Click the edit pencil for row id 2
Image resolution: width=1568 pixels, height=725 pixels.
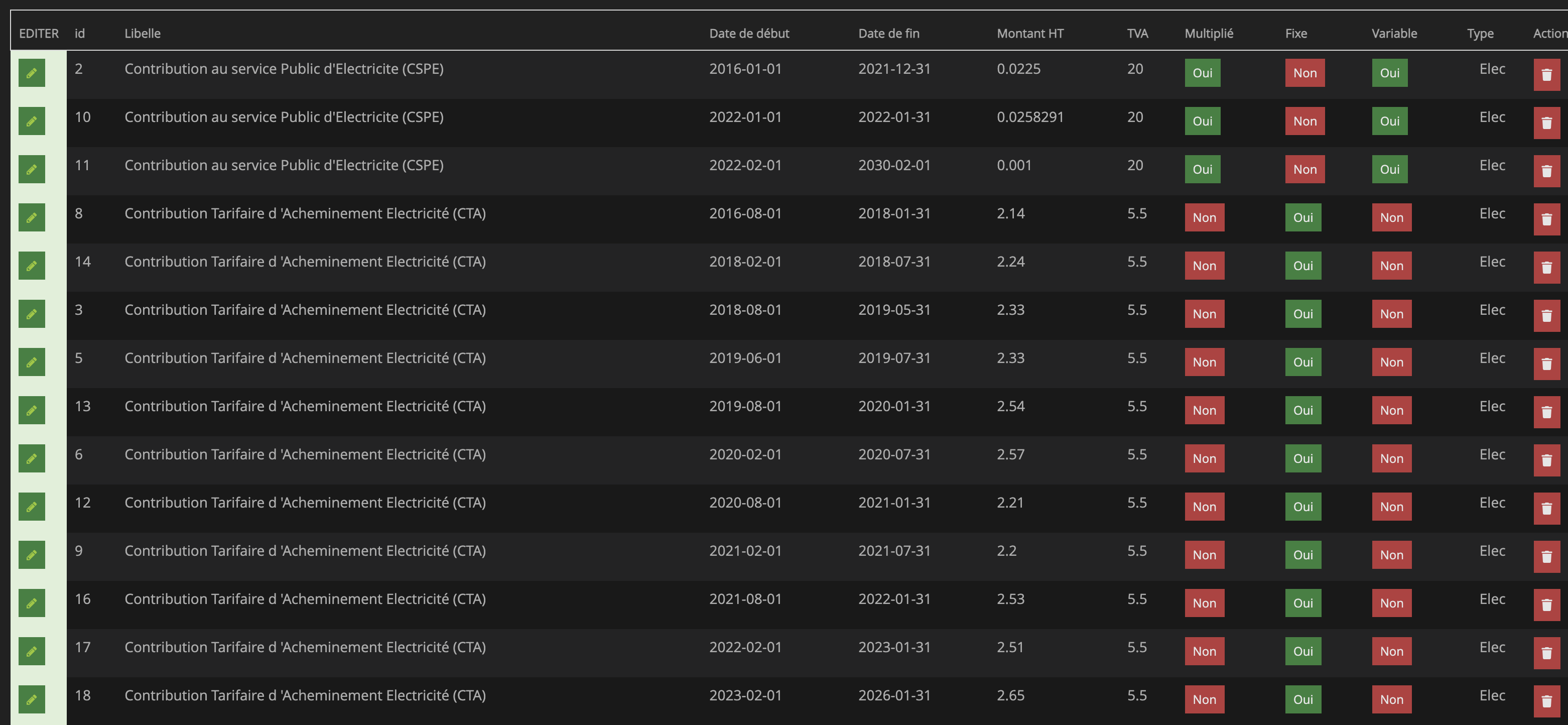click(x=32, y=73)
